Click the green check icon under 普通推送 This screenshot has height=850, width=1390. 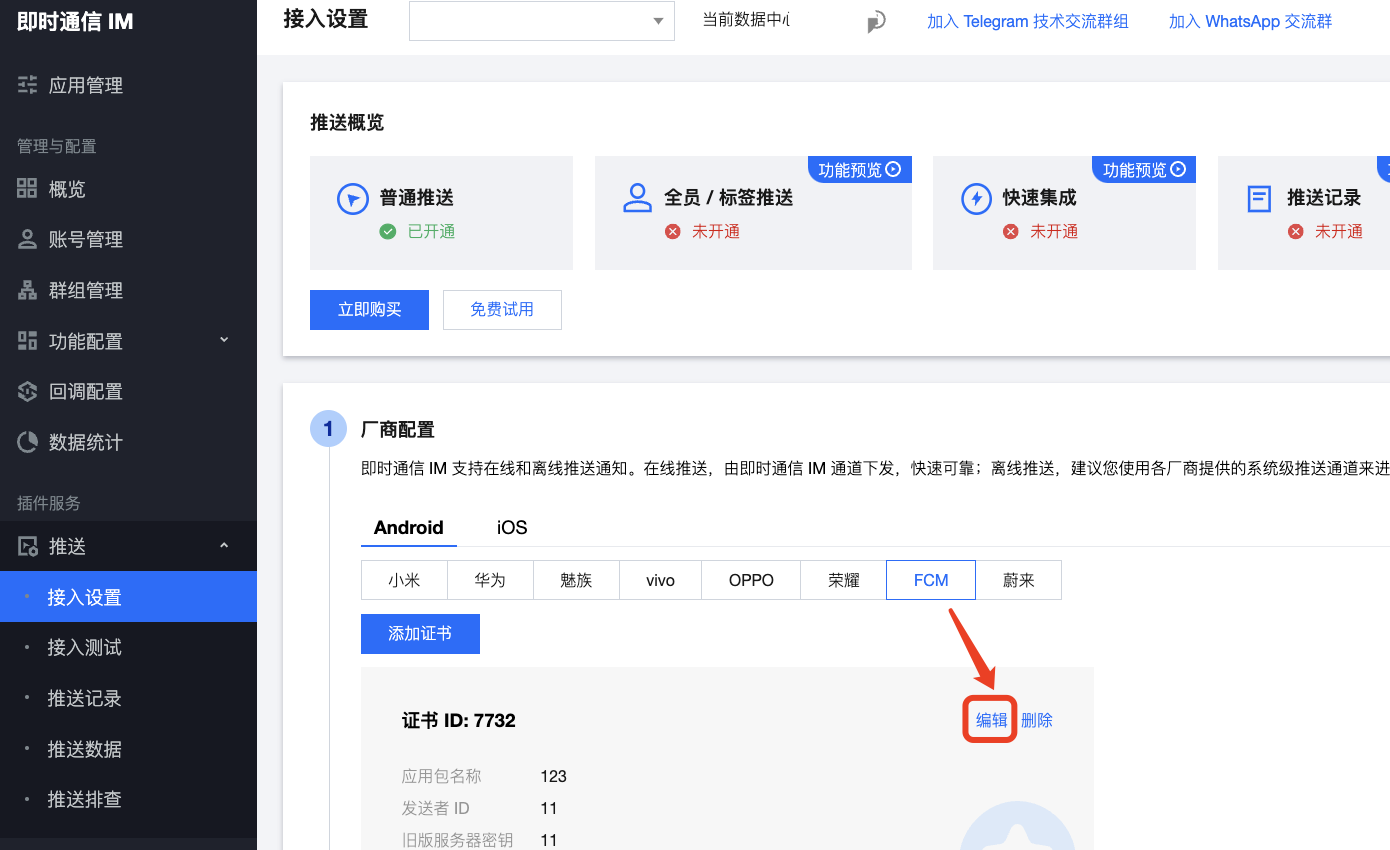coord(388,231)
